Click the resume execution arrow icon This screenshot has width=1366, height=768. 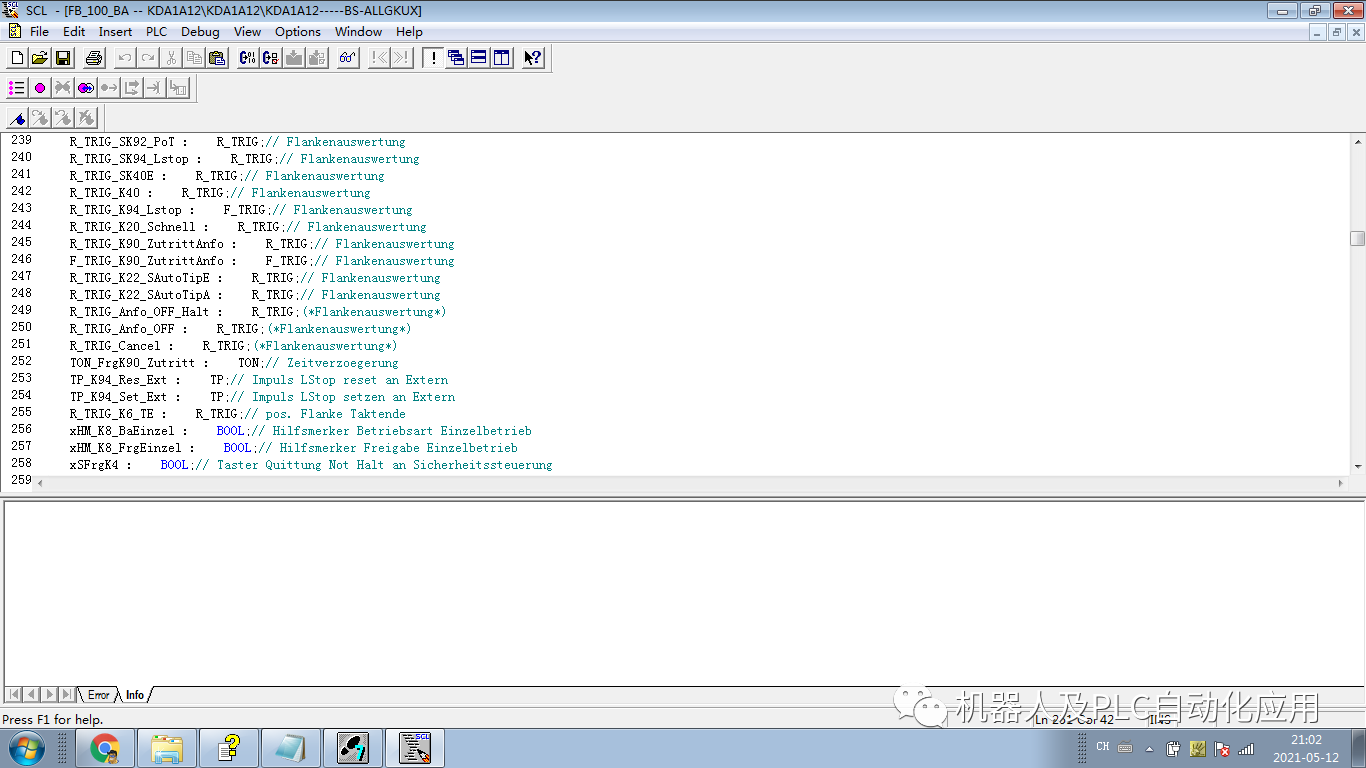point(109,88)
